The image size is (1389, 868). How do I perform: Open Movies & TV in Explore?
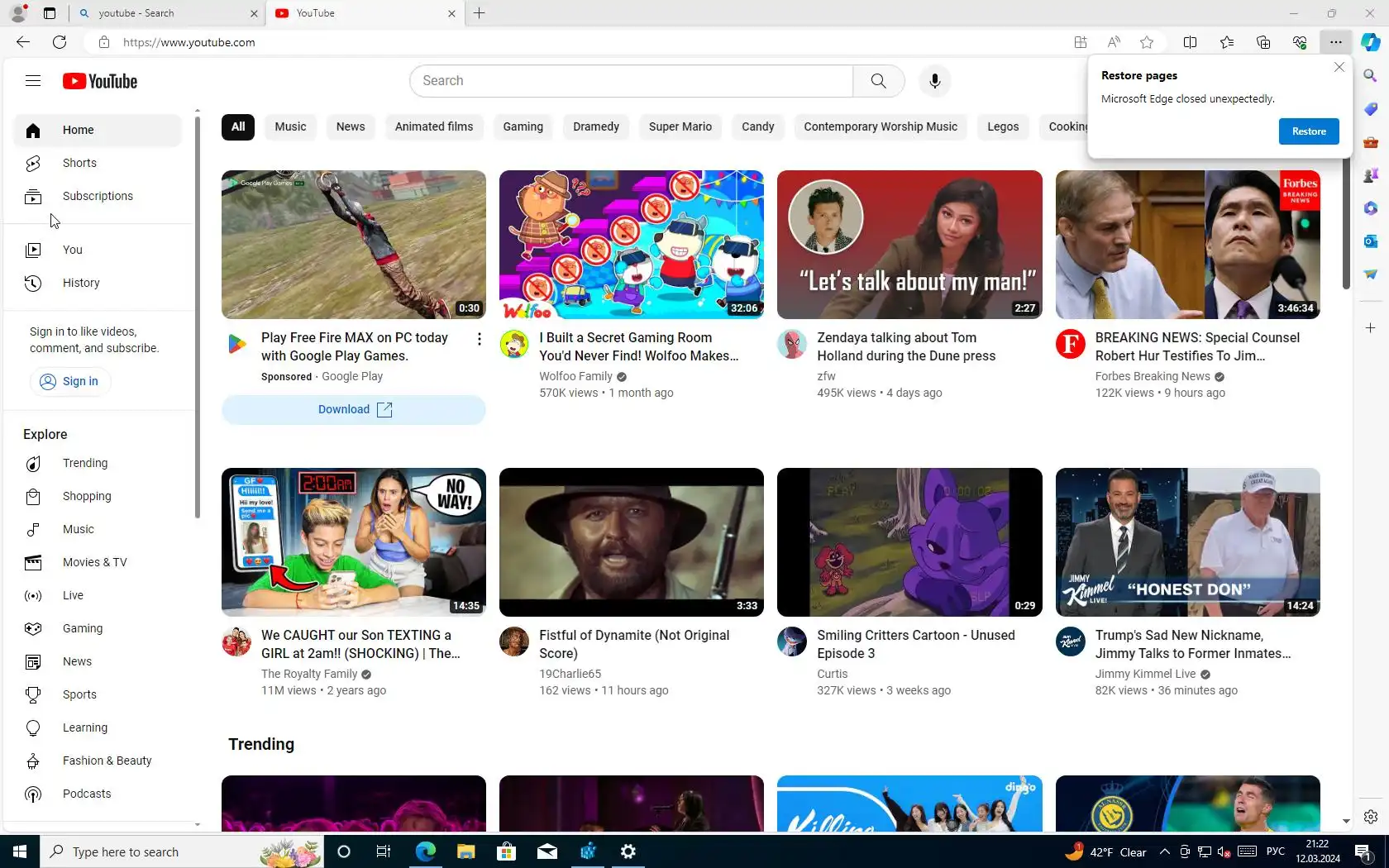pos(98,562)
